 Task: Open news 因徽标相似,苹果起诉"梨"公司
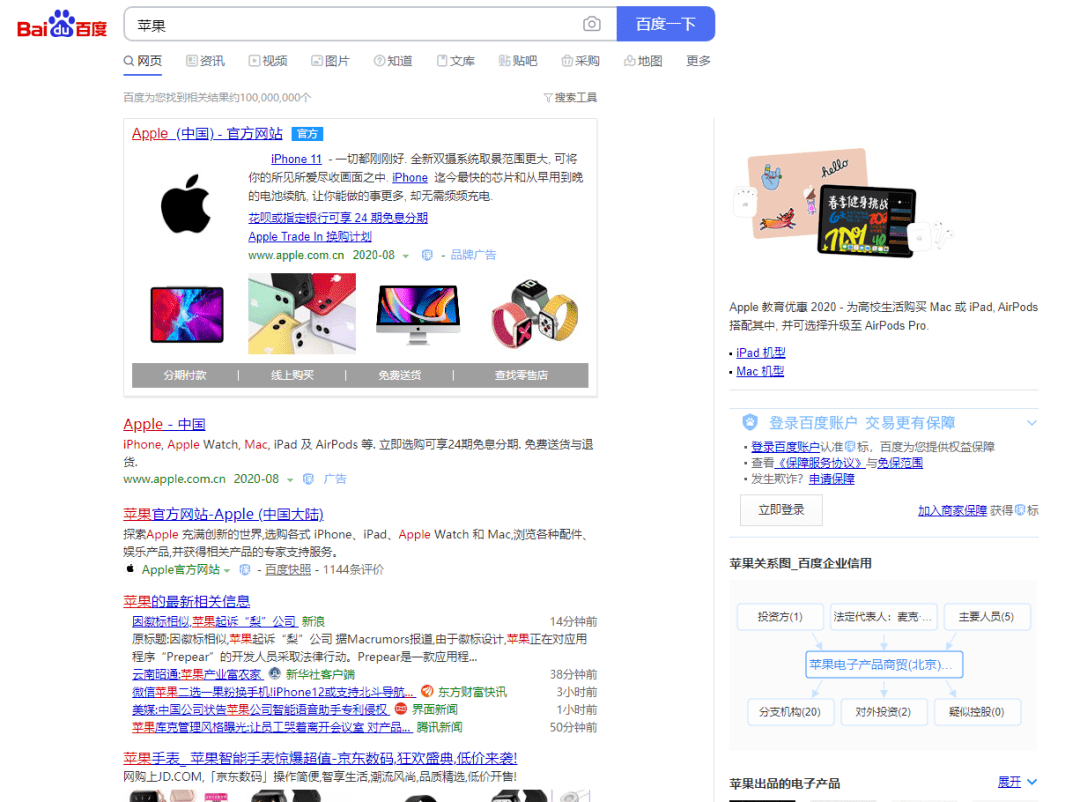[214, 621]
